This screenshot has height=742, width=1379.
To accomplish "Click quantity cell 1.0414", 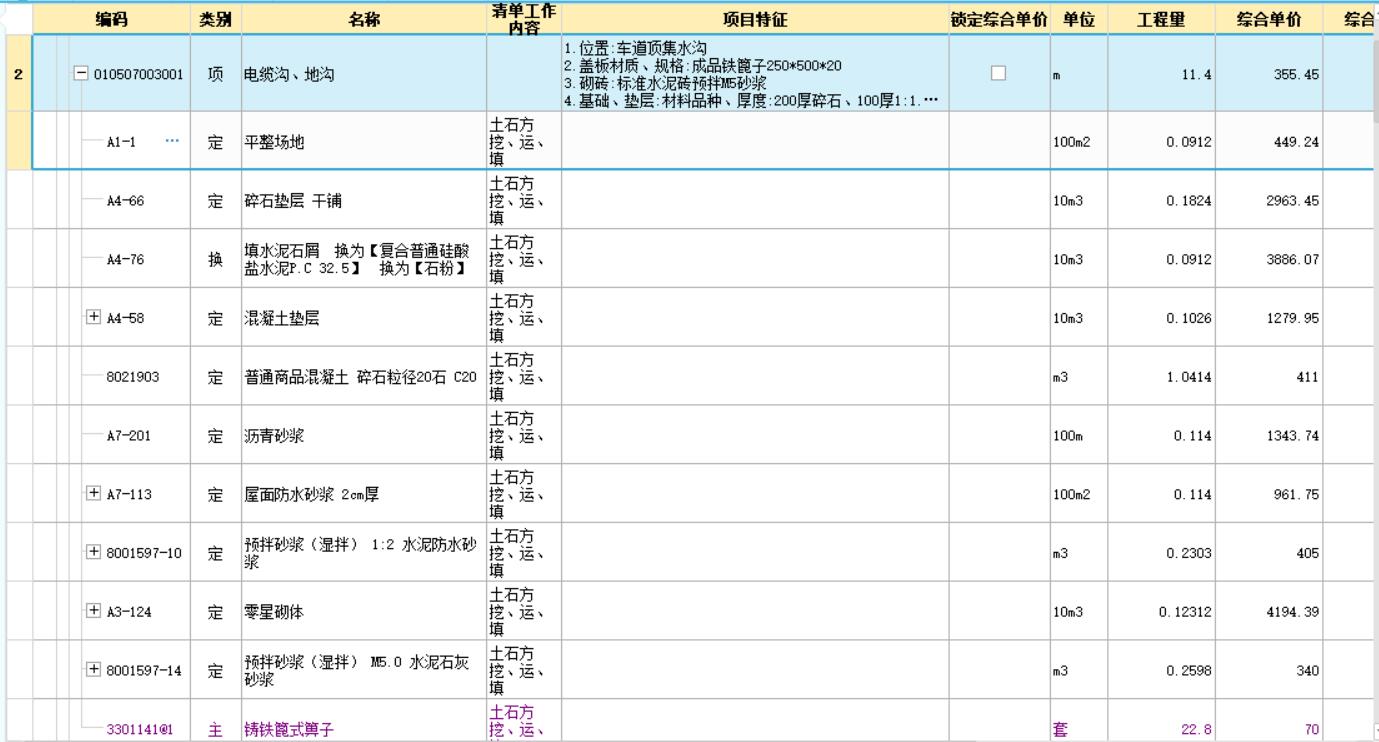I will pyautogui.click(x=1162, y=377).
